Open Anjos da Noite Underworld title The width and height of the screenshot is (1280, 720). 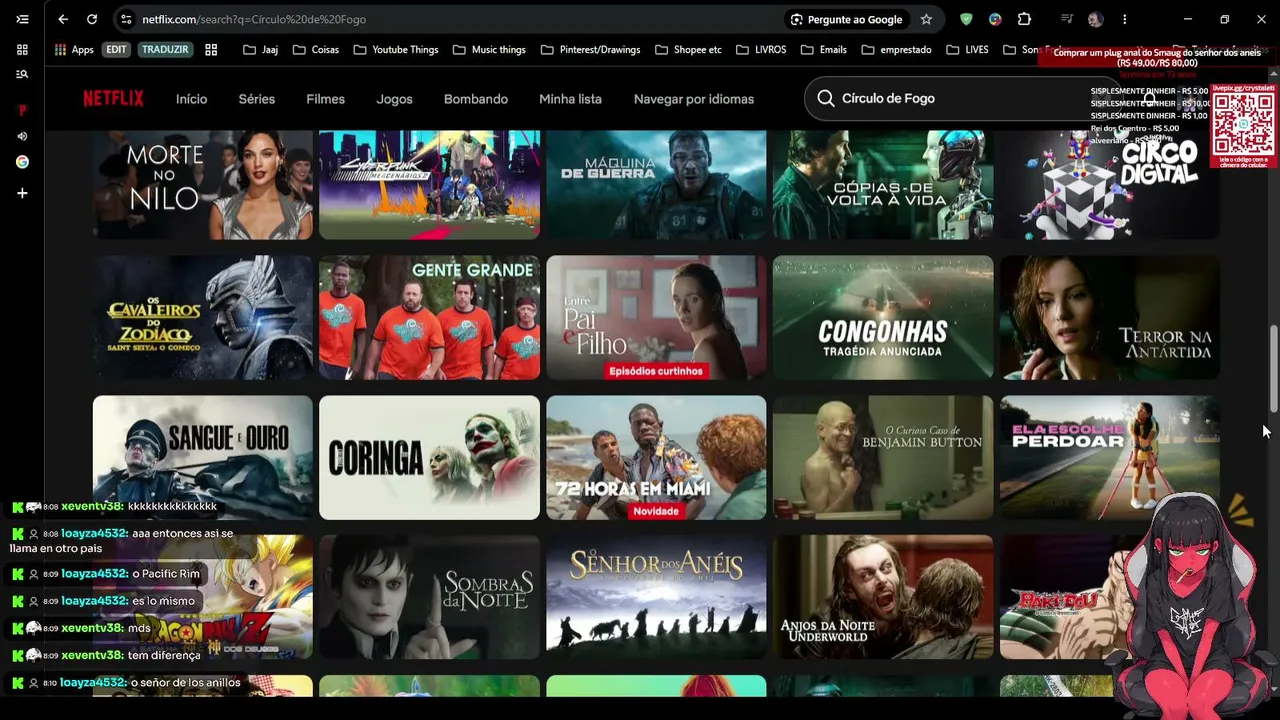pyautogui.click(x=883, y=597)
